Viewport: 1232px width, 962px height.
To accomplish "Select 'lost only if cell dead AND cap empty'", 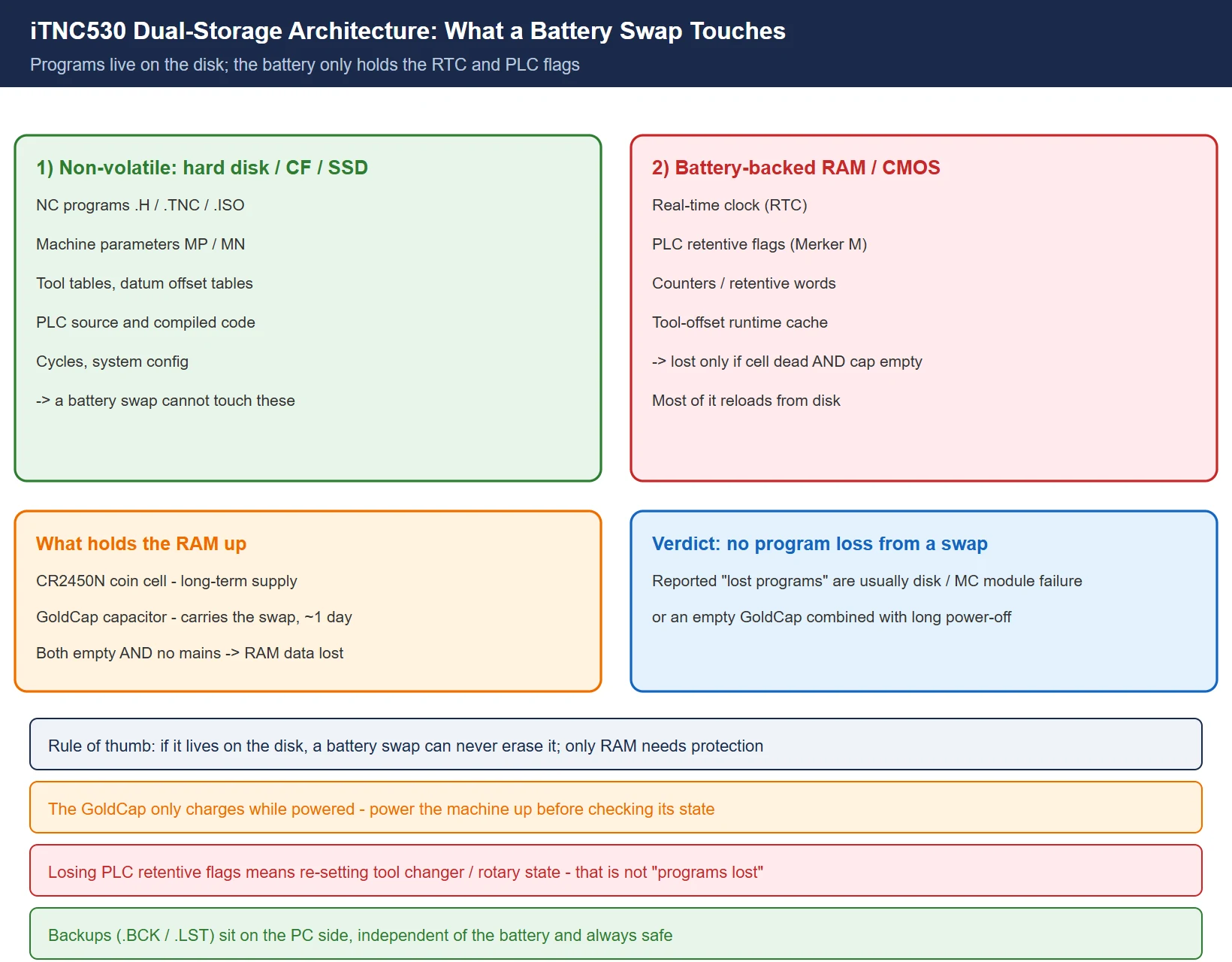I will pyautogui.click(x=787, y=362).
